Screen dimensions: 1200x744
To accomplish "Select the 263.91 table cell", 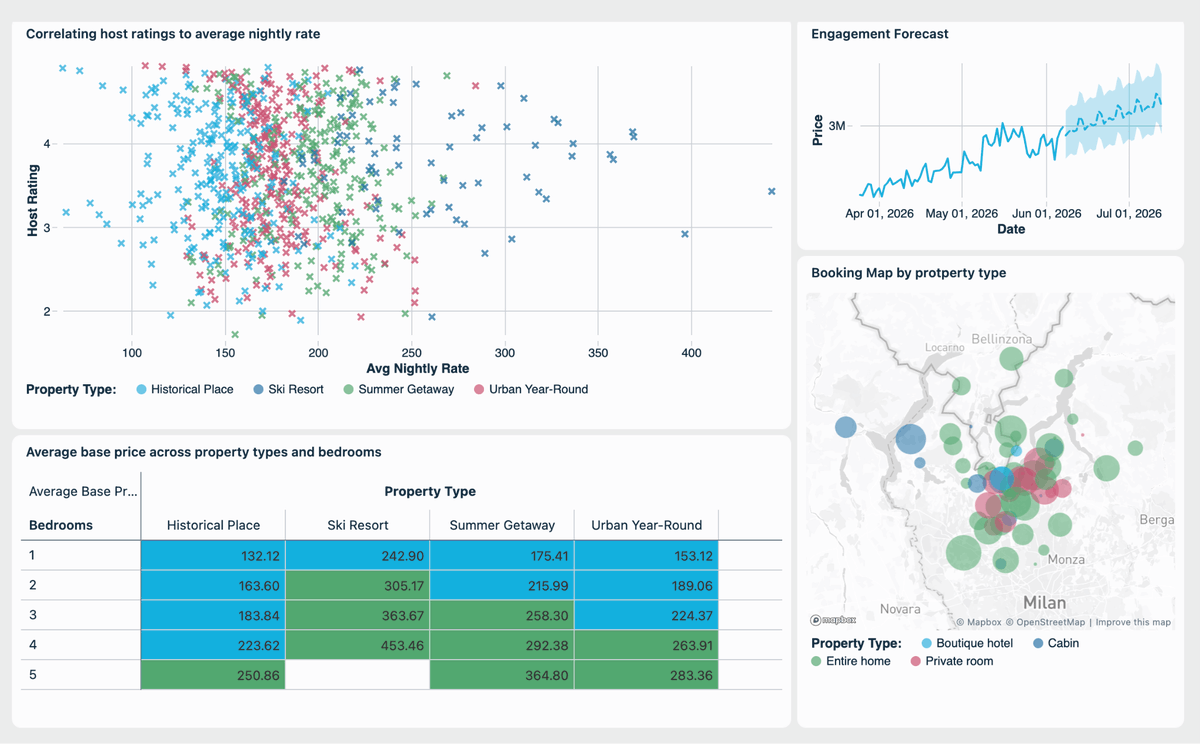I will (646, 645).
